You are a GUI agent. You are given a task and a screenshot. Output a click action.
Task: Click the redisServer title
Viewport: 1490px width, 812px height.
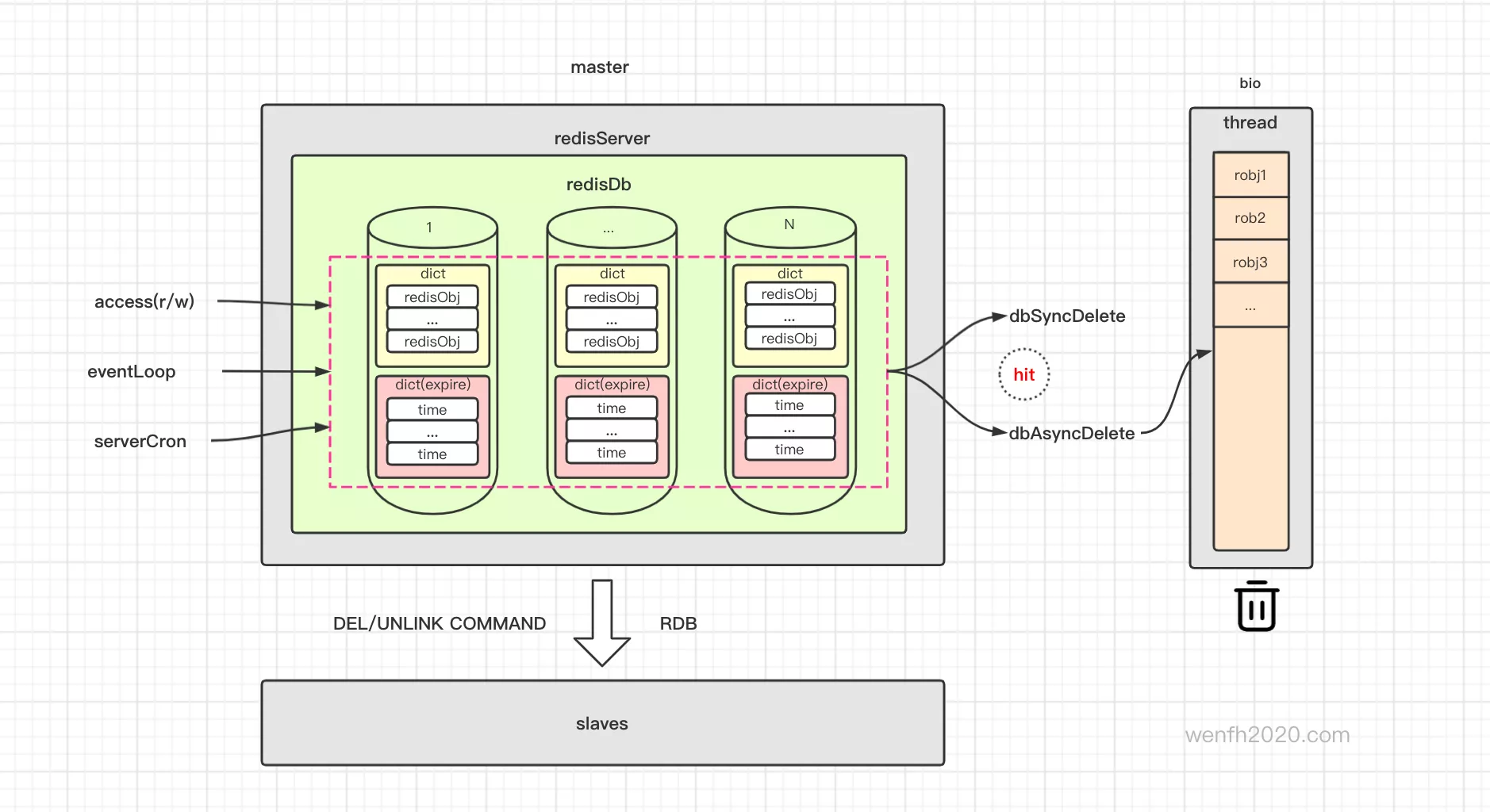601,139
